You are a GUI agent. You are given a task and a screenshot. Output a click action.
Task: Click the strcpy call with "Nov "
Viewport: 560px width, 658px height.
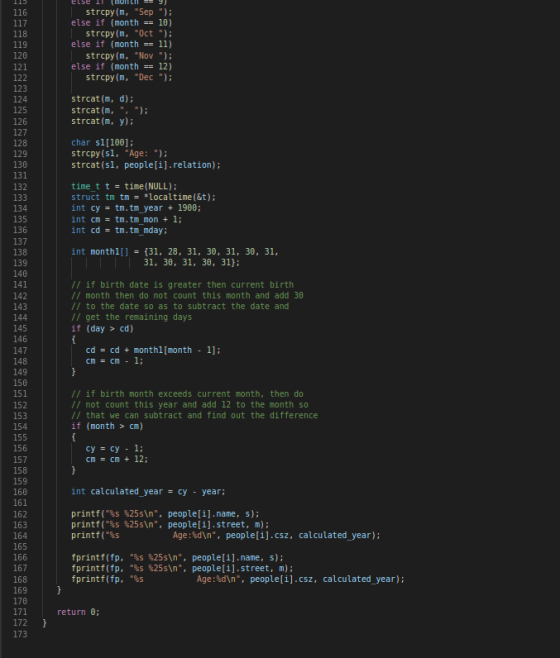pyautogui.click(x=129, y=56)
